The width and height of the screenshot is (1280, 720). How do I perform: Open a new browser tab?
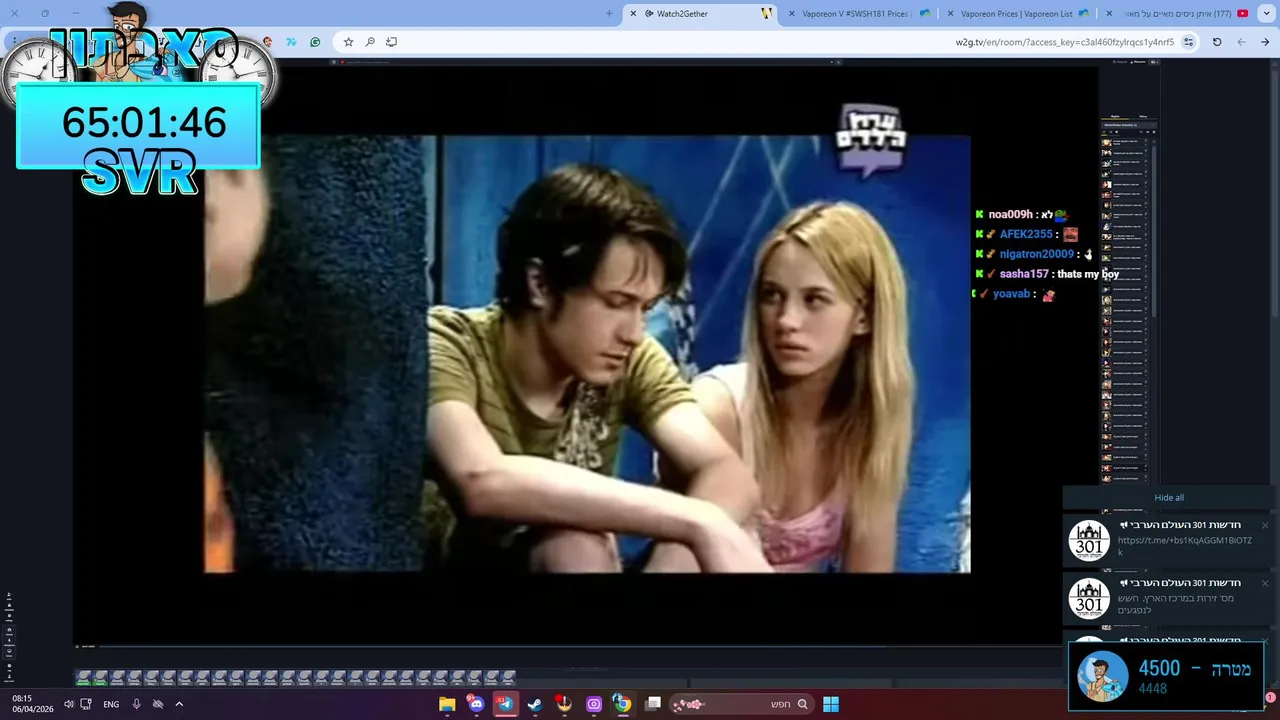click(x=609, y=14)
